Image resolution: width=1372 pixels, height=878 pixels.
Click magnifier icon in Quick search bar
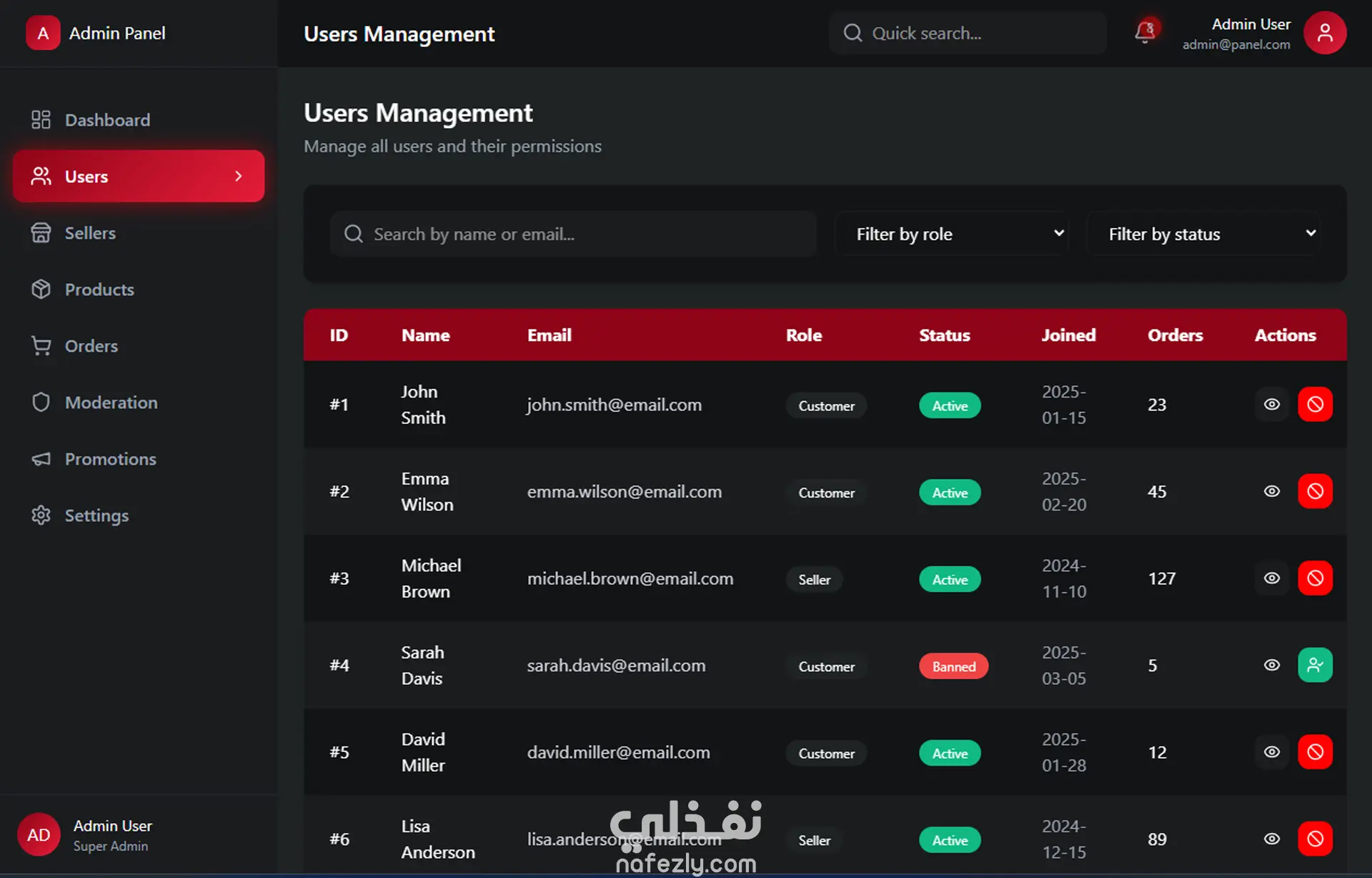click(852, 33)
